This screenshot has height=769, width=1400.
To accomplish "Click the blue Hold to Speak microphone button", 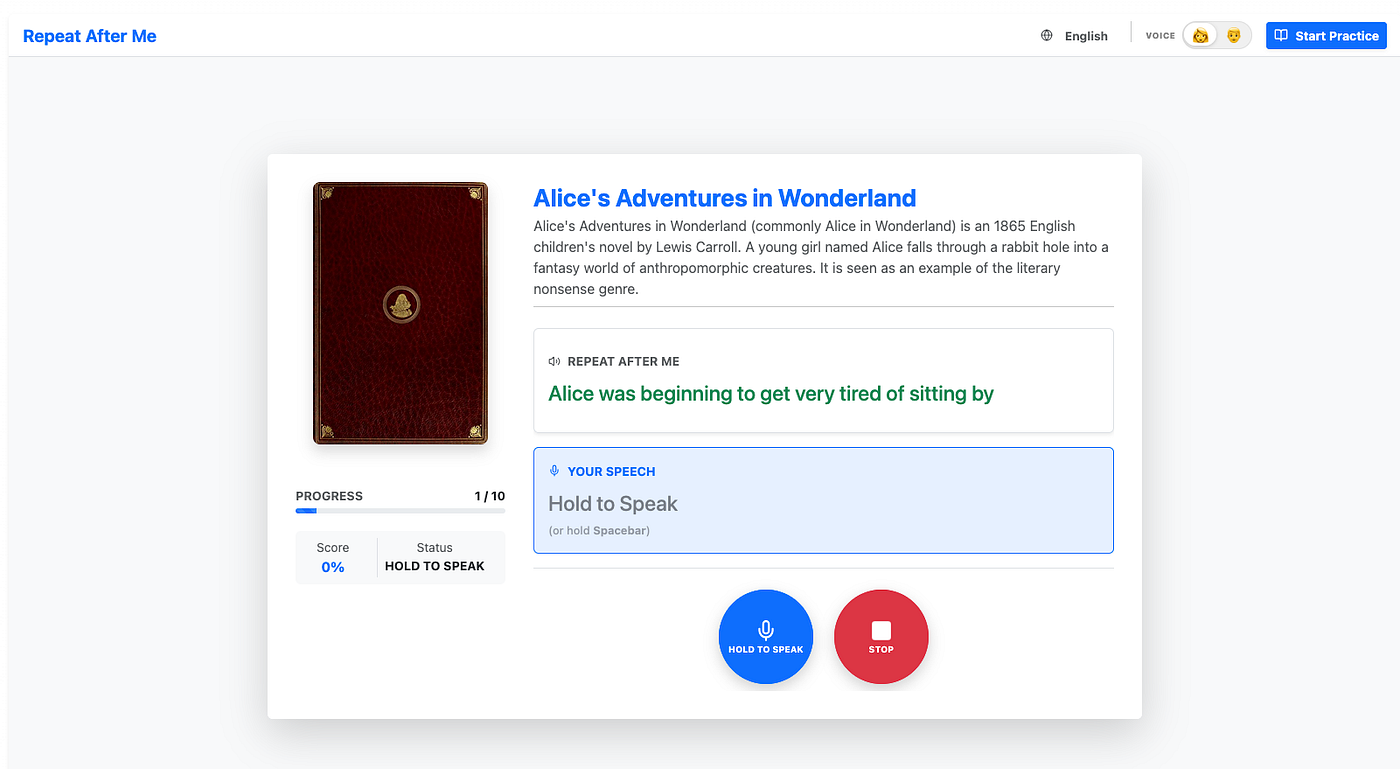I will pyautogui.click(x=766, y=637).
